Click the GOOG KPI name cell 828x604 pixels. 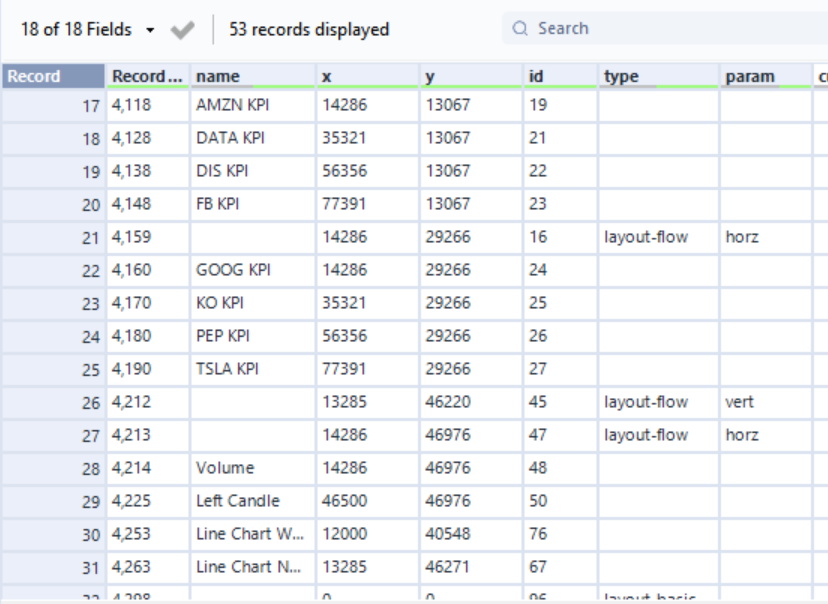tap(233, 270)
